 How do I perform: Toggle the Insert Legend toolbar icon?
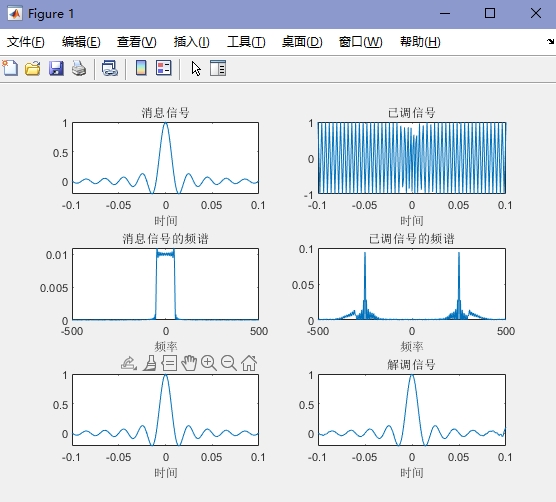click(164, 68)
